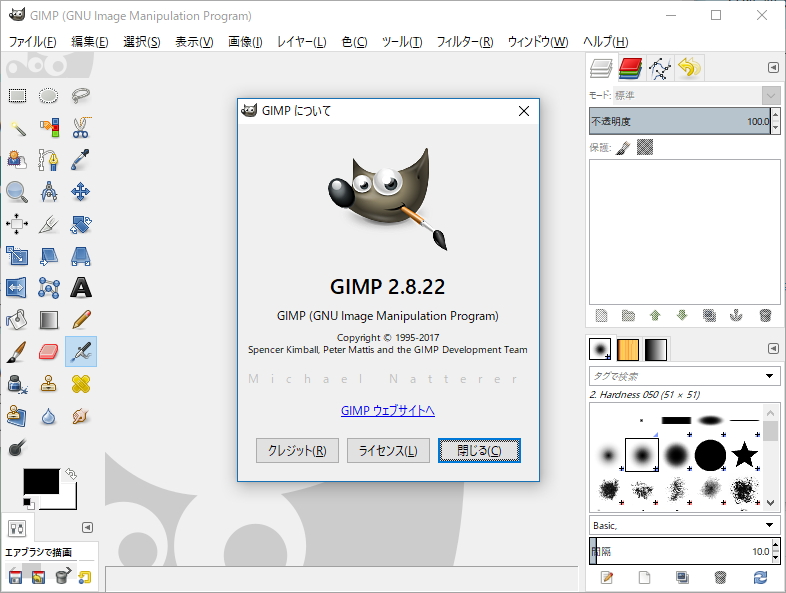
Task: Toggle lock pixels brush icon
Action: point(623,148)
